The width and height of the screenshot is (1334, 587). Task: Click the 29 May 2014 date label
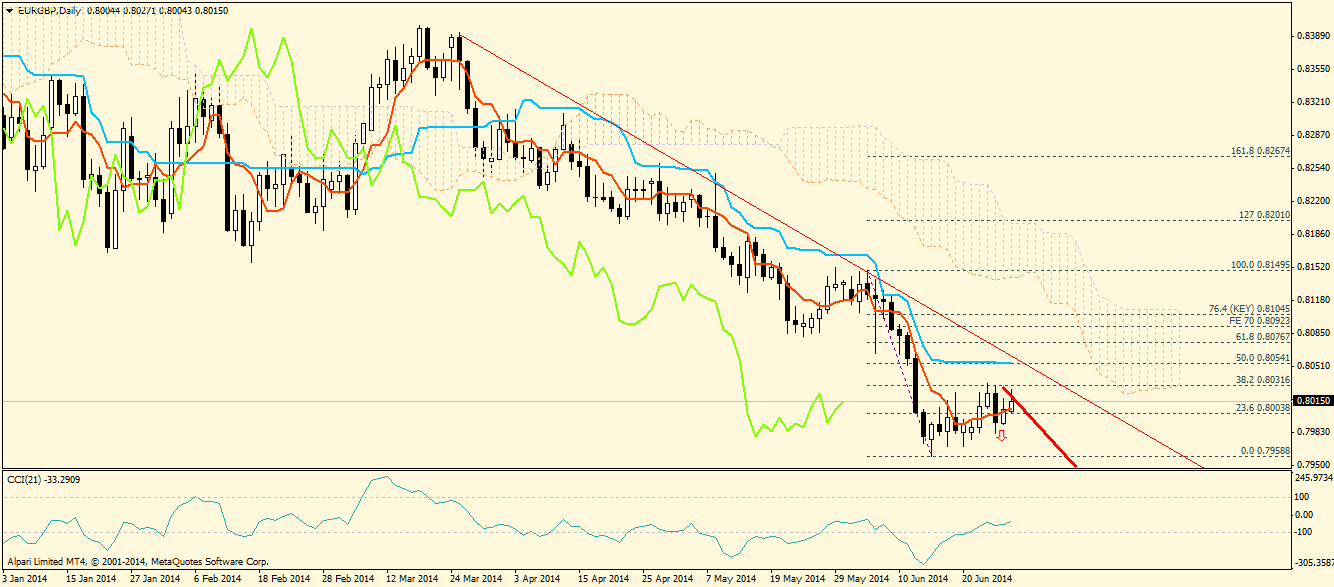coord(860,579)
